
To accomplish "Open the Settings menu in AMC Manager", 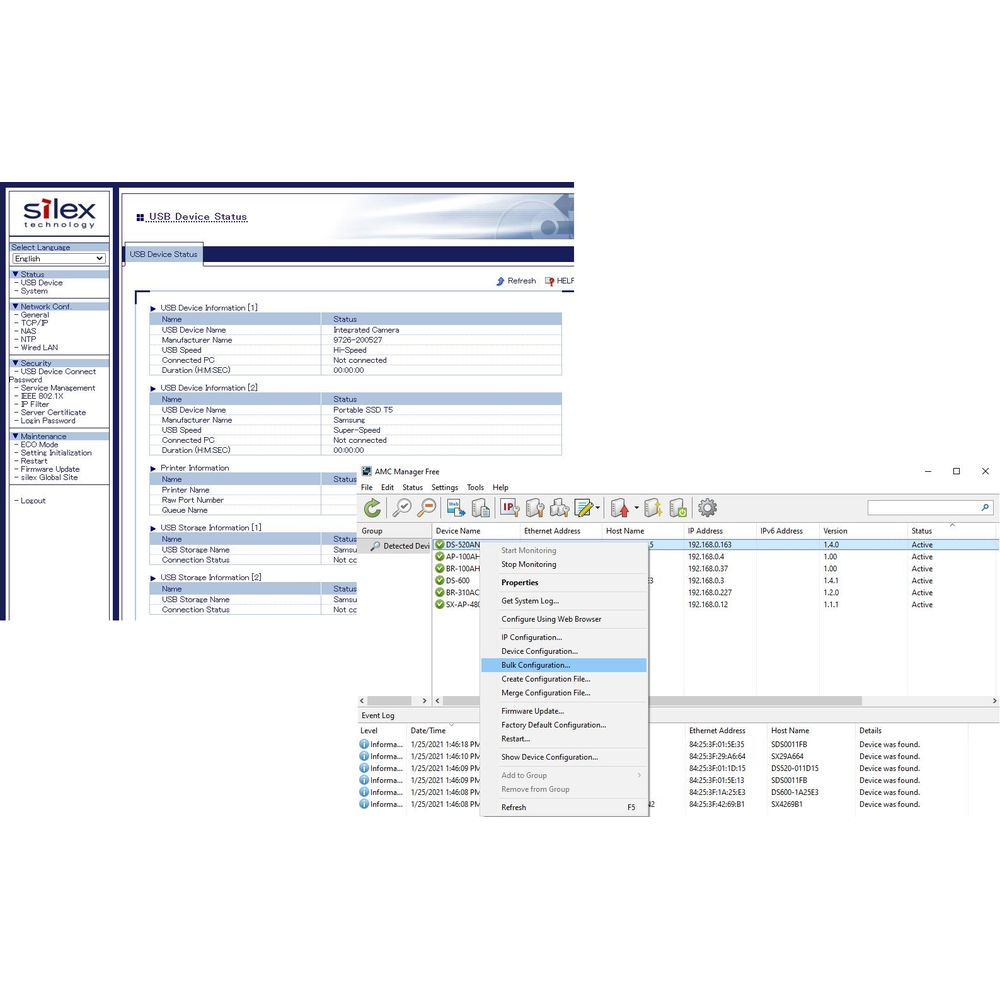I will [x=445, y=487].
